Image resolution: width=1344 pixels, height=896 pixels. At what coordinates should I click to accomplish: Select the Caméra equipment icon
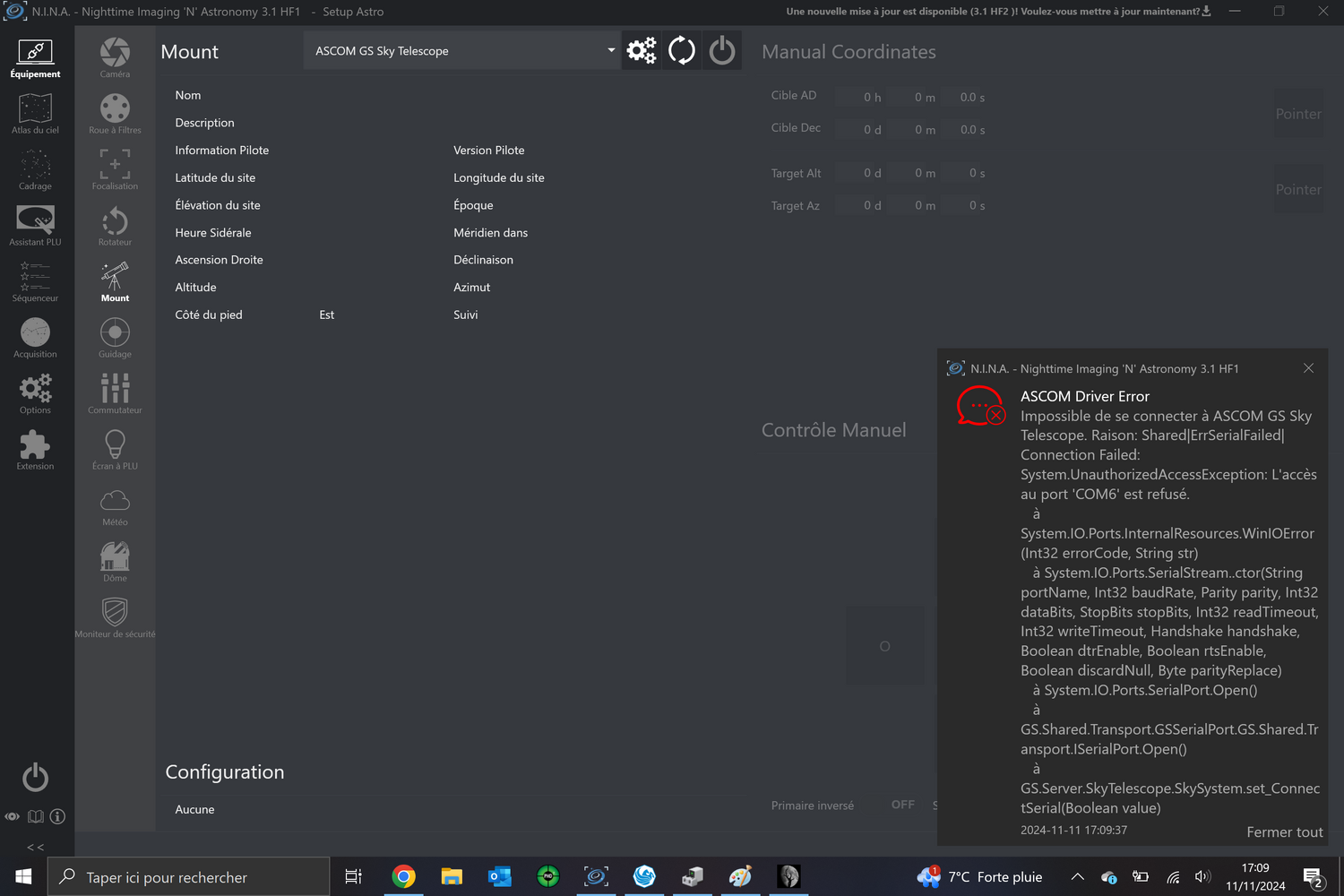click(115, 58)
